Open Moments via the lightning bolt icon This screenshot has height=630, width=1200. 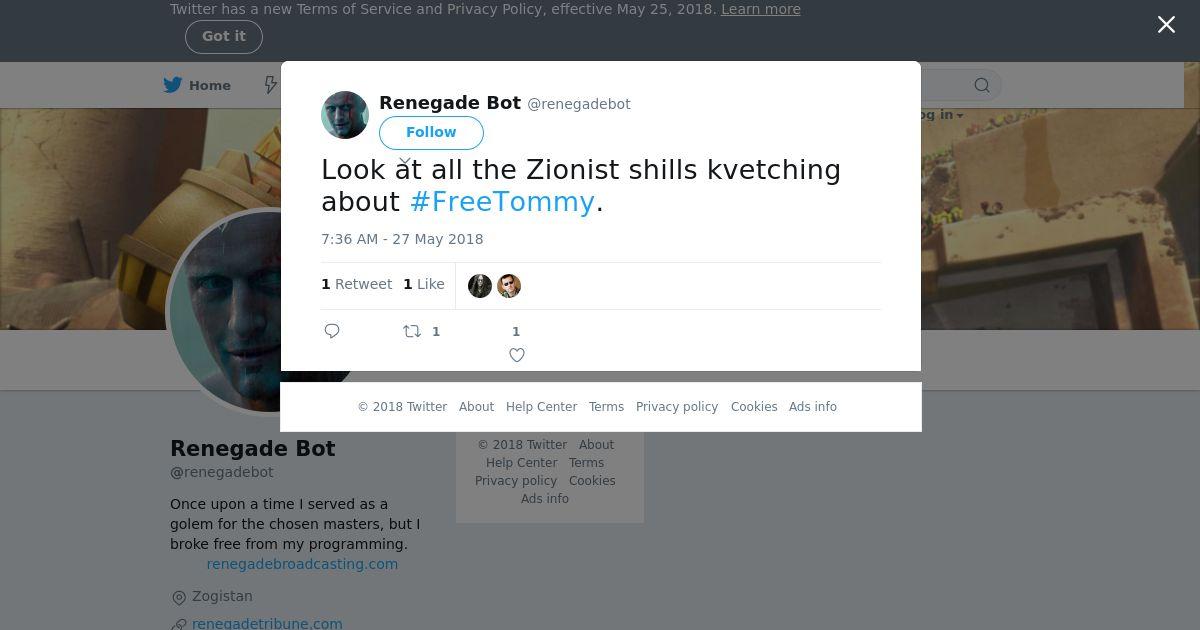coord(270,85)
